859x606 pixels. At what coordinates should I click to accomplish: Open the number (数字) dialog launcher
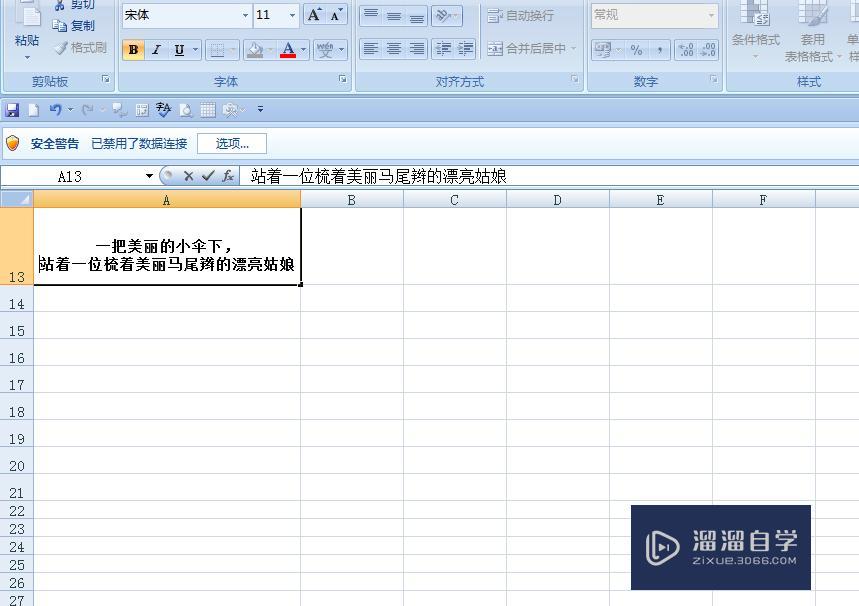714,79
